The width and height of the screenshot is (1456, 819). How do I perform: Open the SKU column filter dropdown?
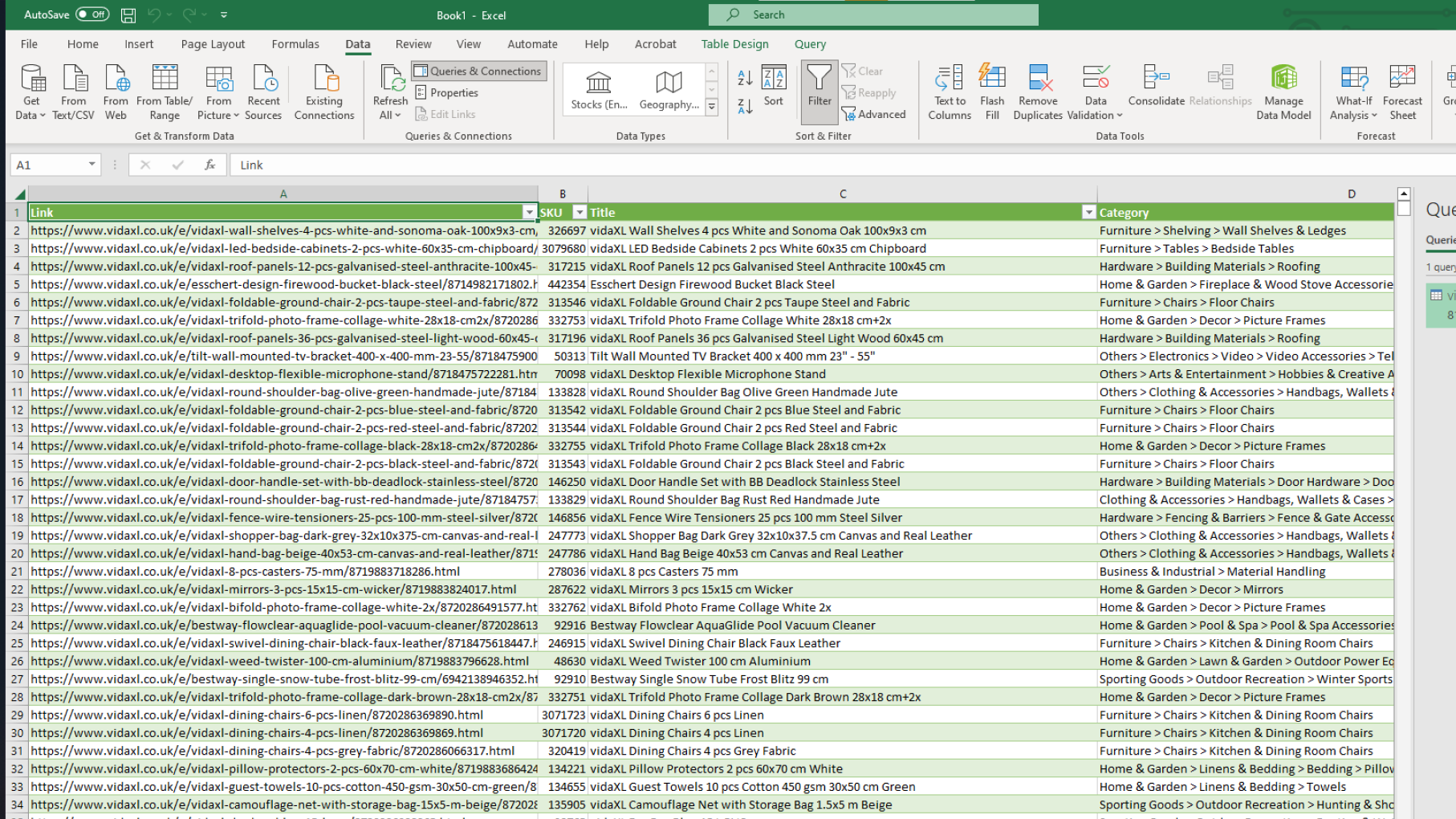(580, 212)
